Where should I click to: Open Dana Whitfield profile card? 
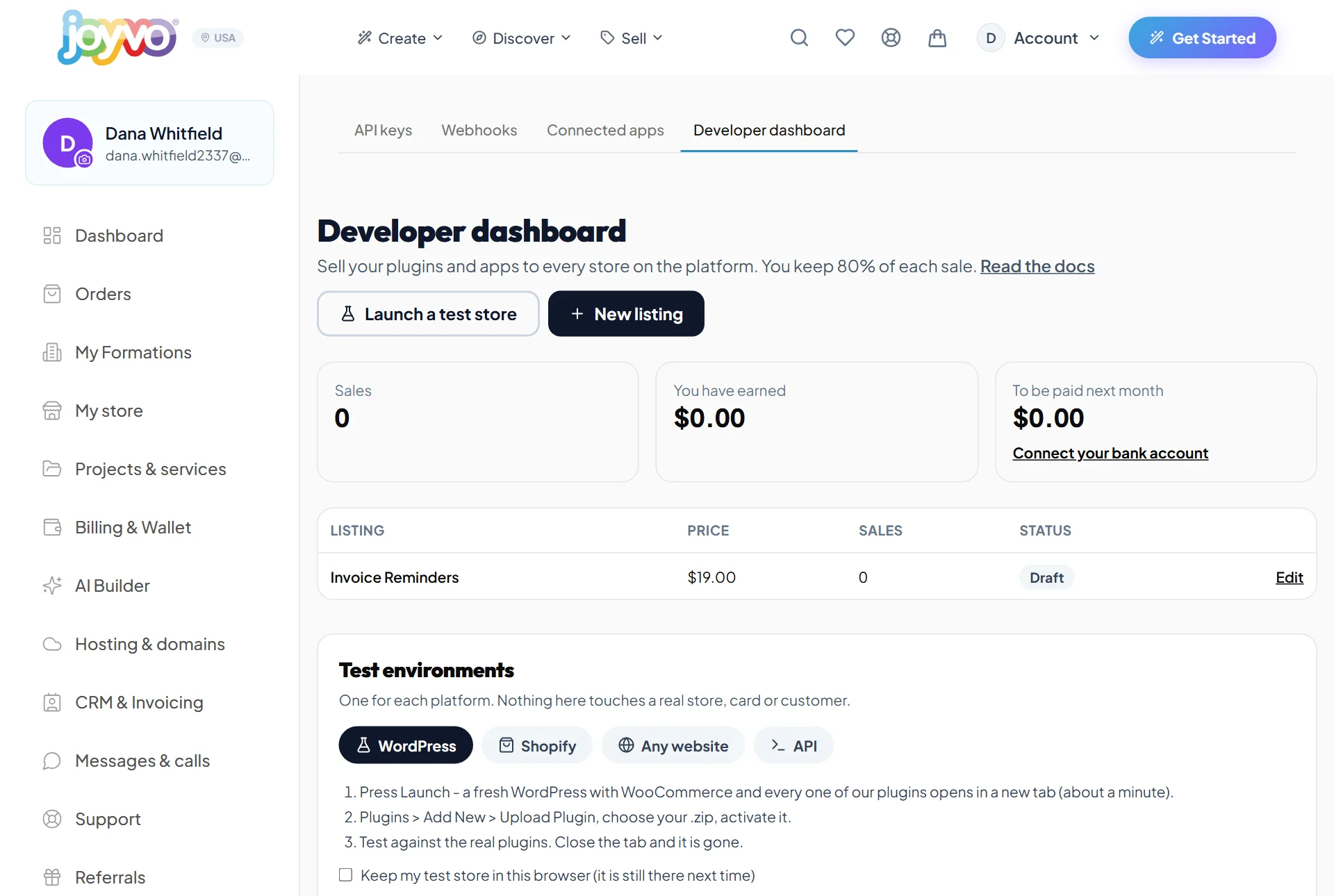point(149,143)
